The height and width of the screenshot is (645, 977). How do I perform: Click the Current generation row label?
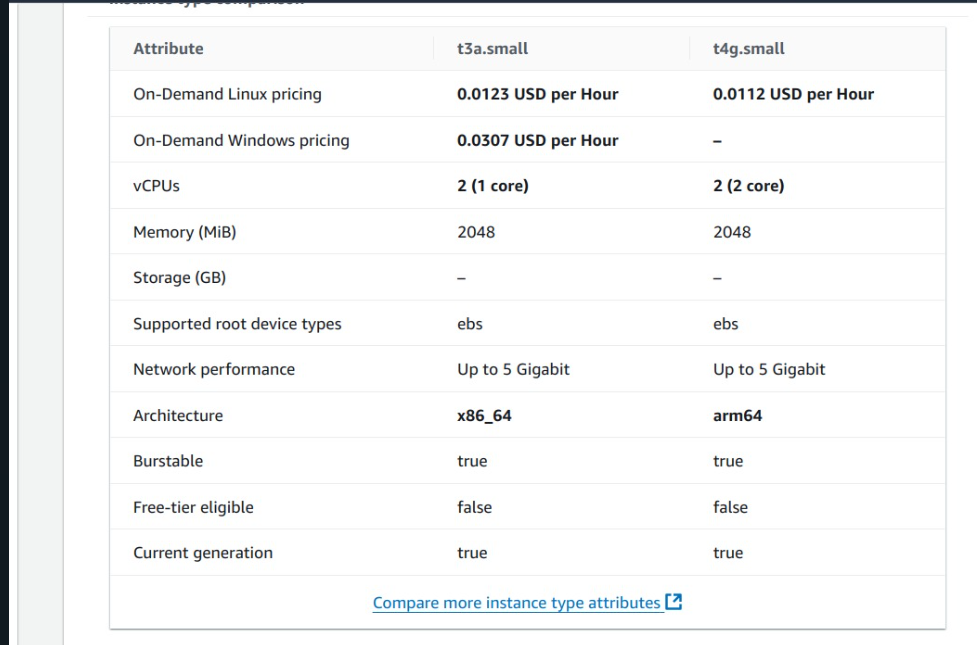pyautogui.click(x=203, y=553)
